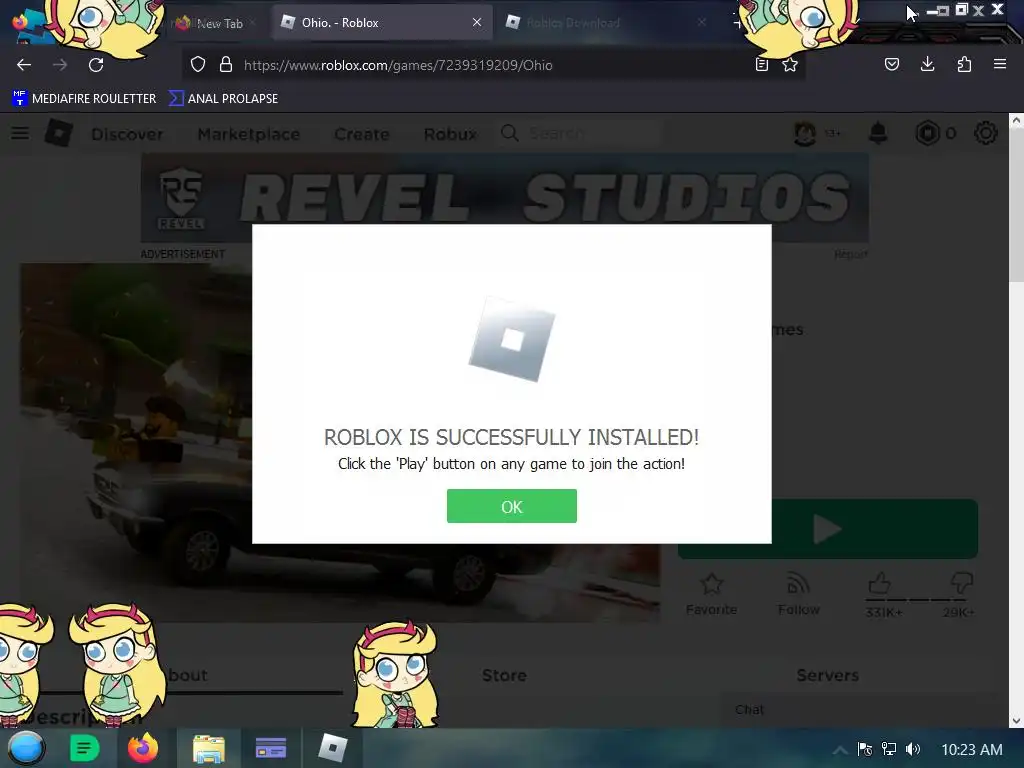
Task: Open the downloads arrow icon
Action: point(927,64)
